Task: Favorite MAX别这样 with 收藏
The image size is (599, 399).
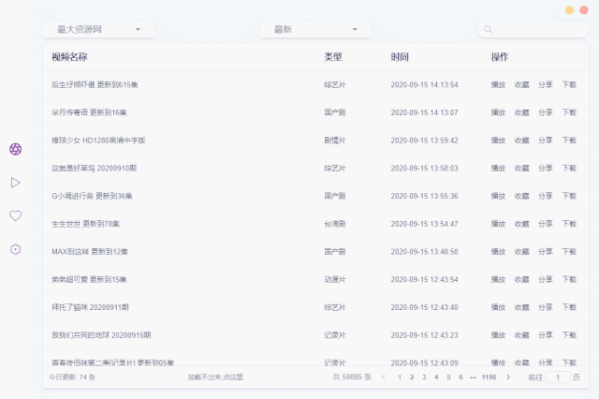Action: [522, 251]
